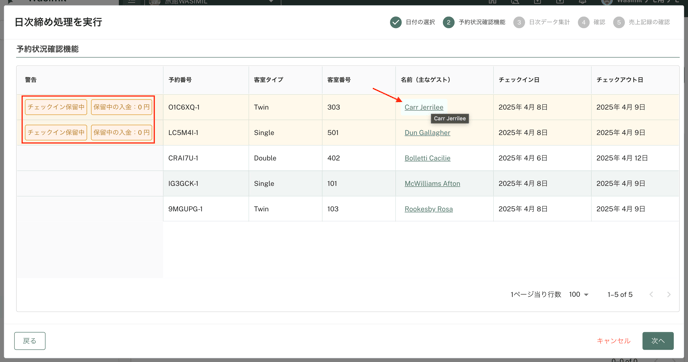Go to the next page arrow in pagination
The width and height of the screenshot is (688, 362).
coord(669,294)
